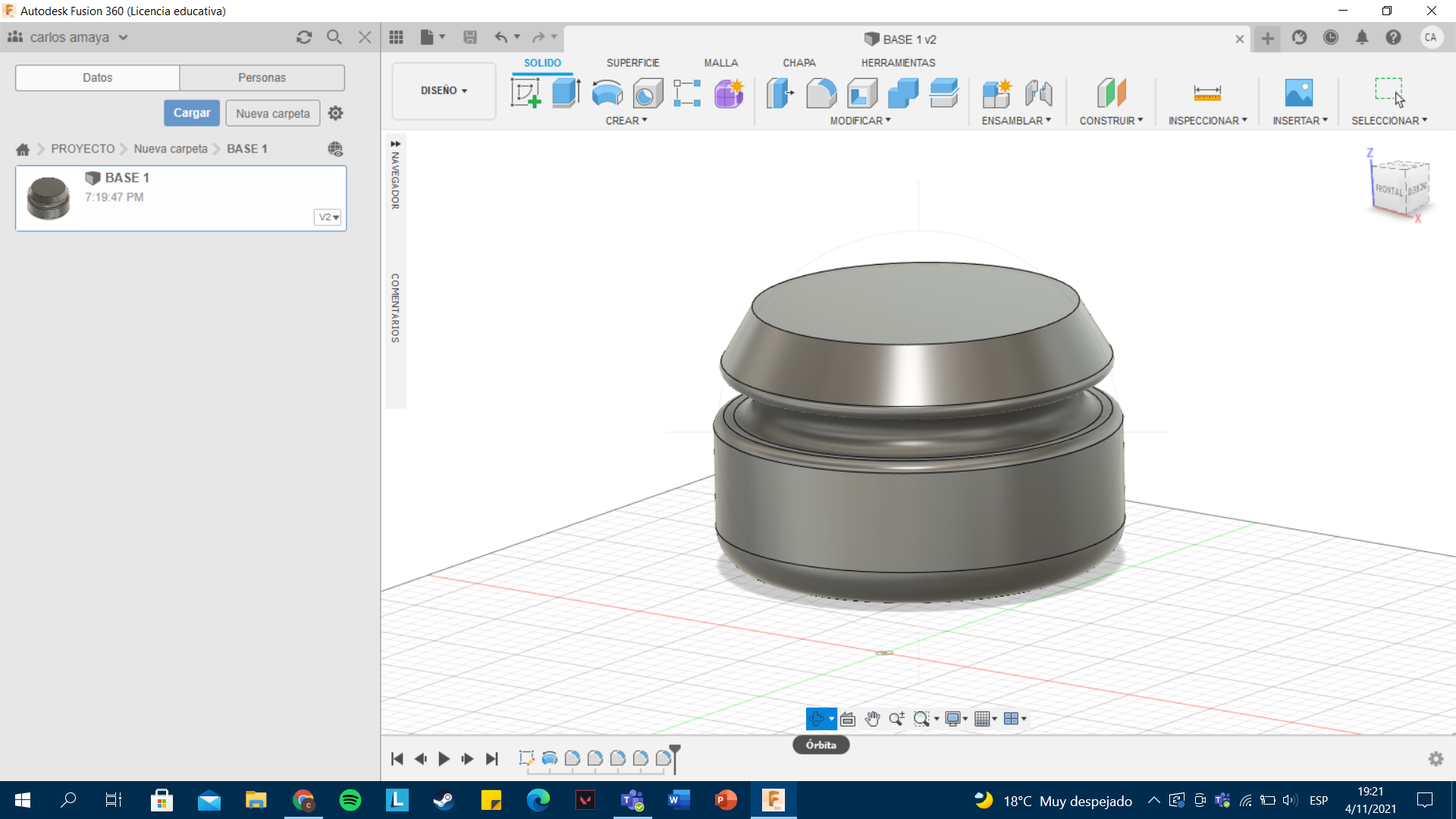Select the revolve feature in timeline
This screenshot has width=1456, height=819.
pyautogui.click(x=550, y=758)
